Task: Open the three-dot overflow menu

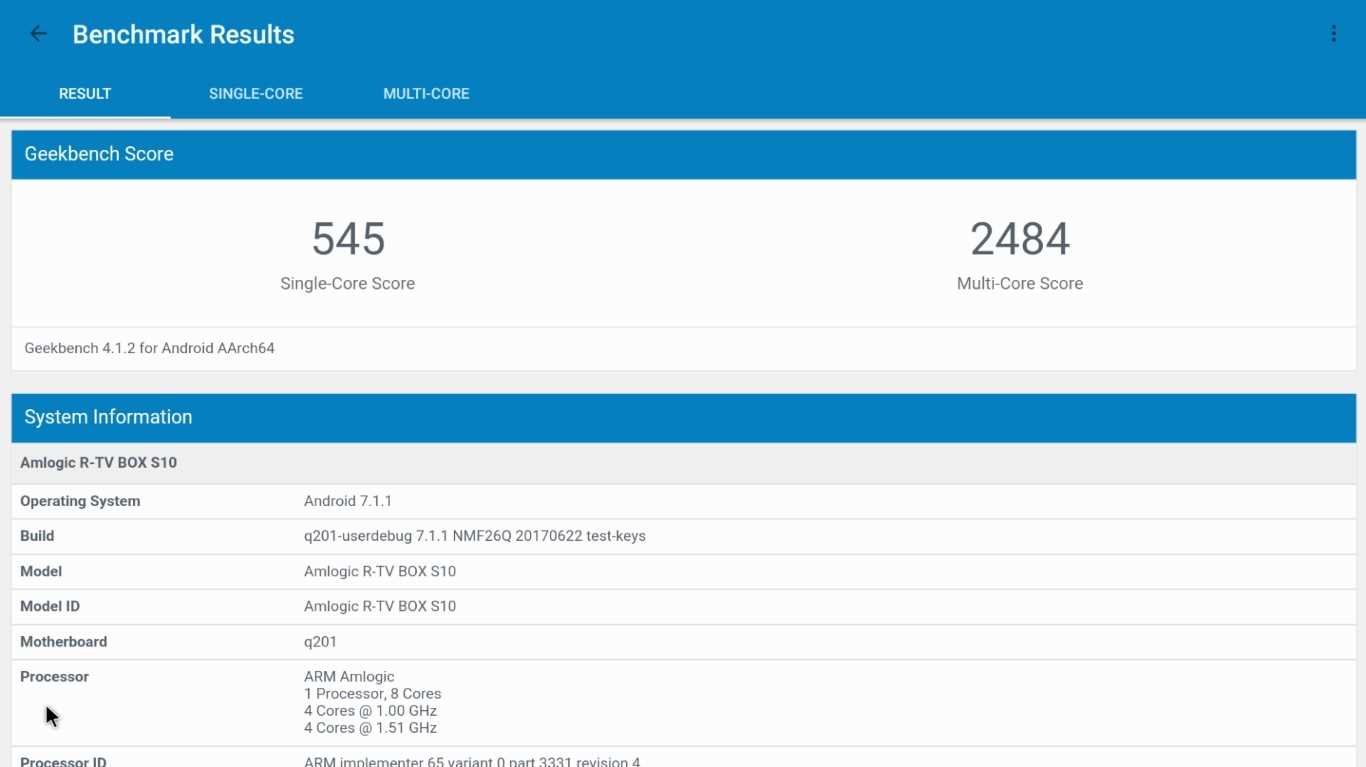Action: [1333, 34]
